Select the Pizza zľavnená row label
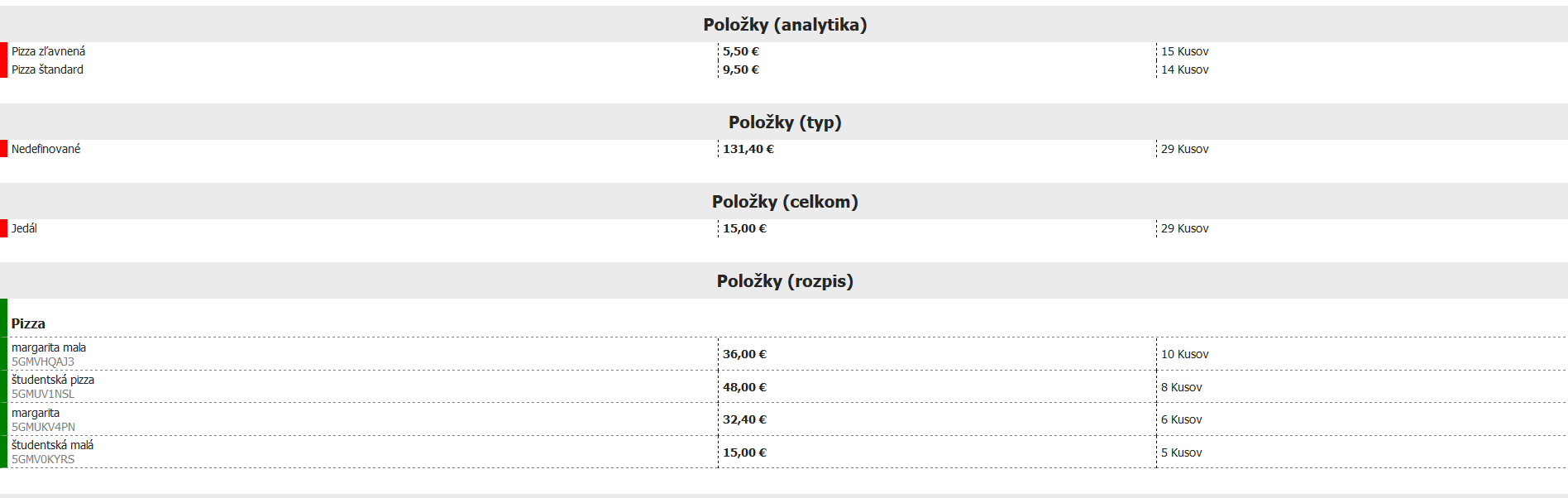The image size is (1568, 498). tap(48, 51)
